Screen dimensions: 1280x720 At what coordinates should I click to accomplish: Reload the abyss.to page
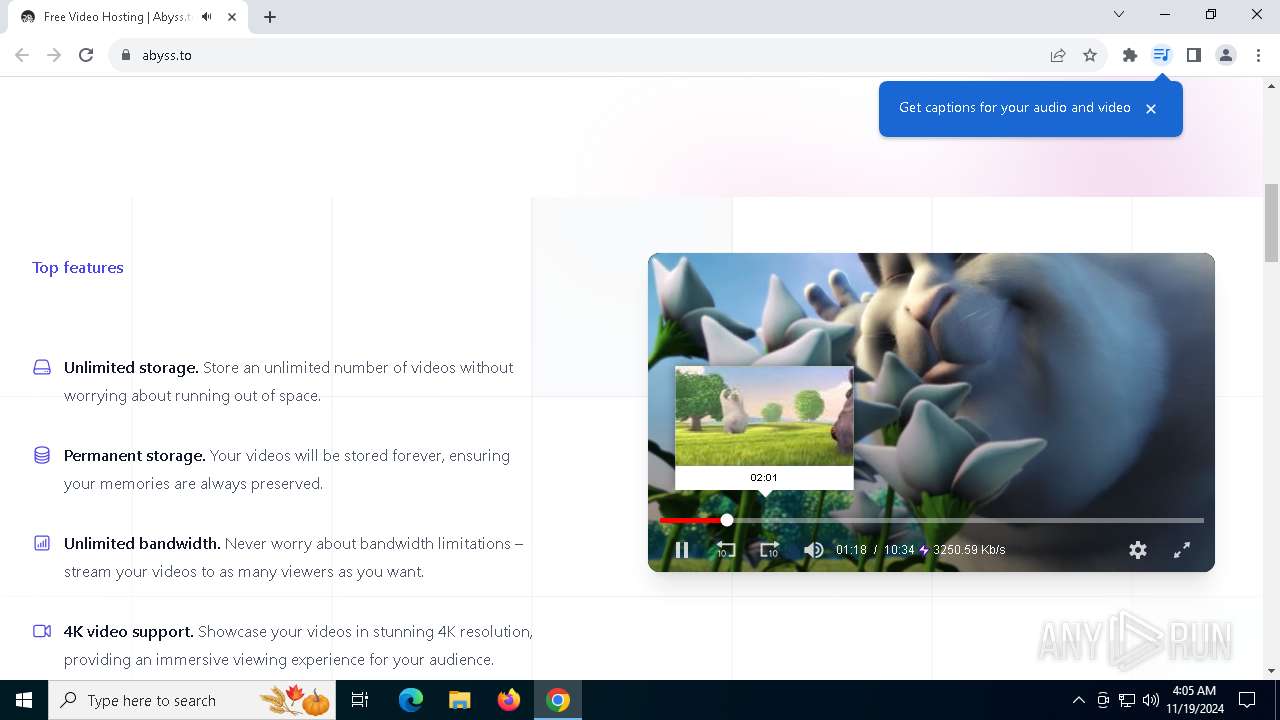click(x=86, y=55)
